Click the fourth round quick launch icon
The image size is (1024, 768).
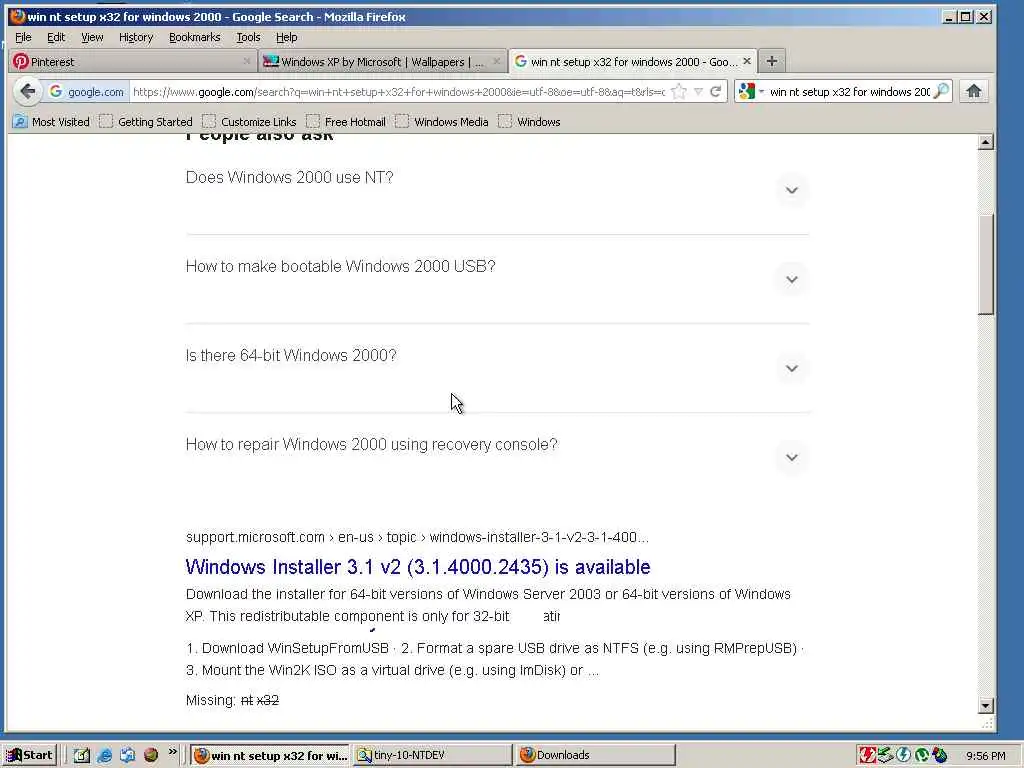[x=150, y=755]
